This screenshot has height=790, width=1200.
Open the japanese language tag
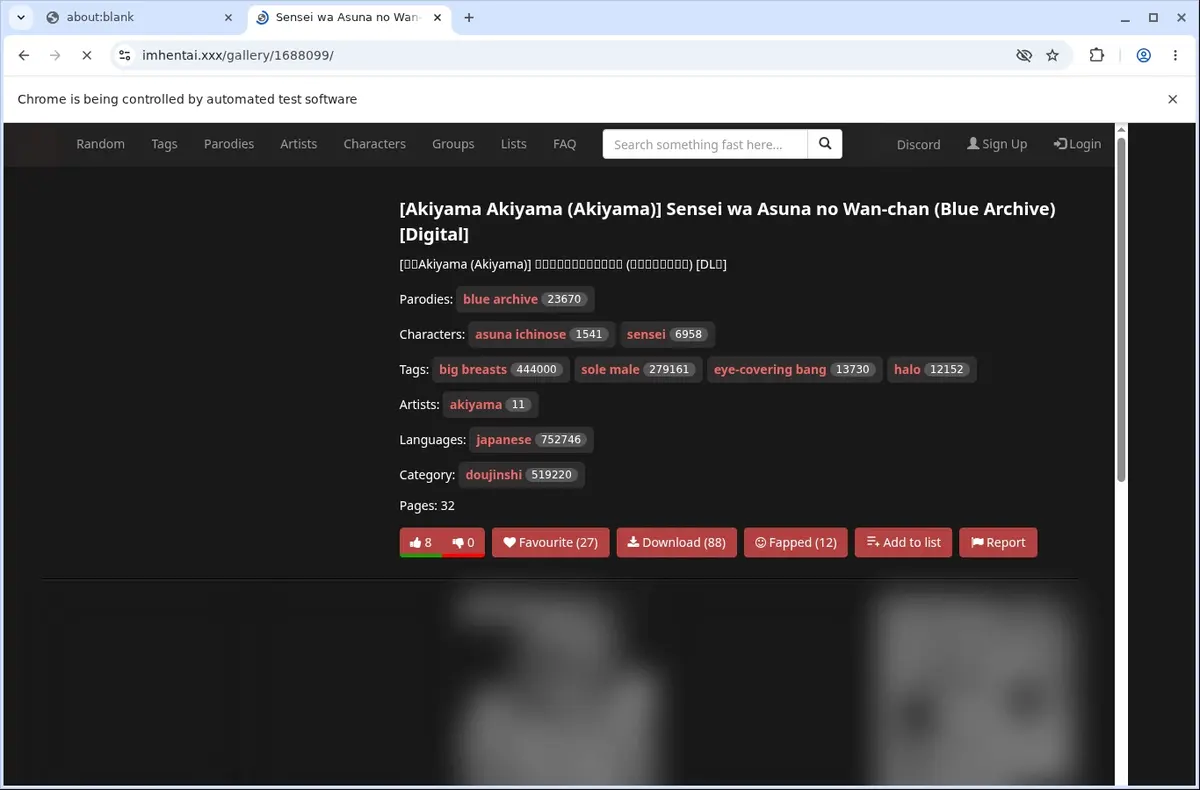531,439
